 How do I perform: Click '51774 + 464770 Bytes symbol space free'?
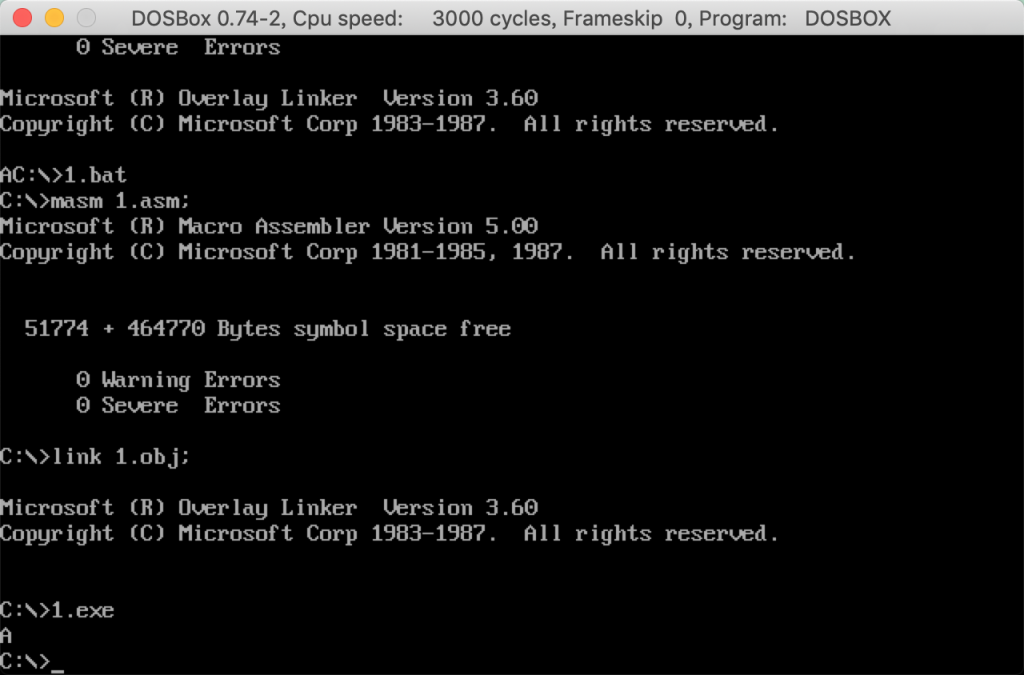[x=268, y=328]
